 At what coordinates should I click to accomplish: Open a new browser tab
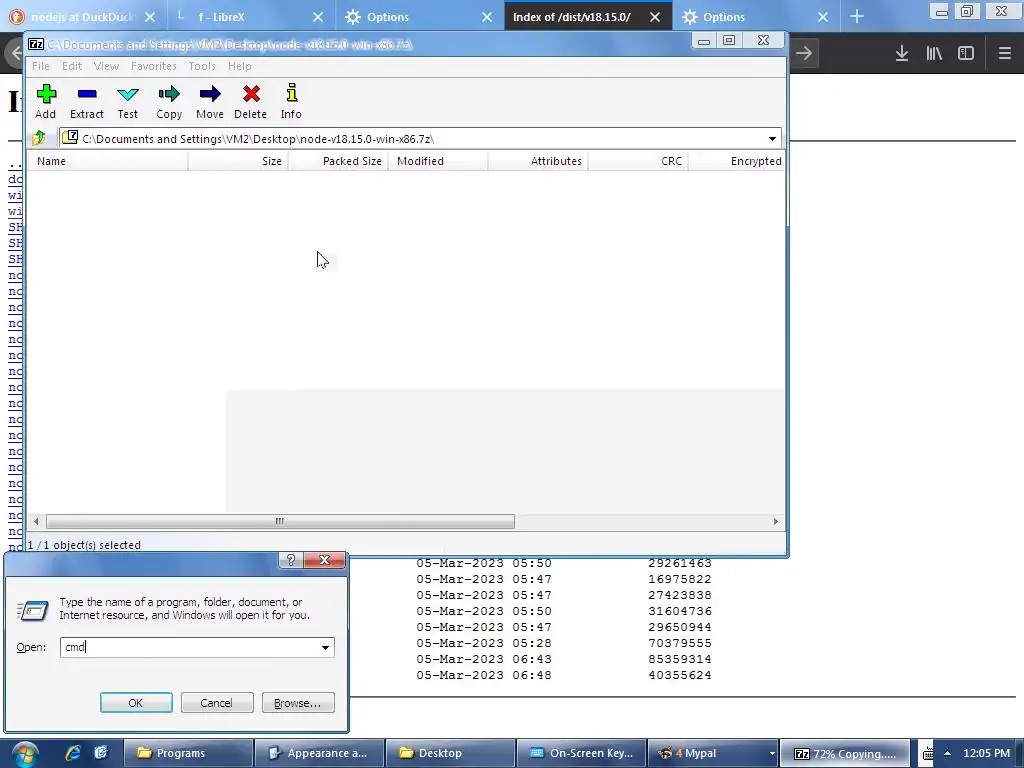(x=857, y=17)
